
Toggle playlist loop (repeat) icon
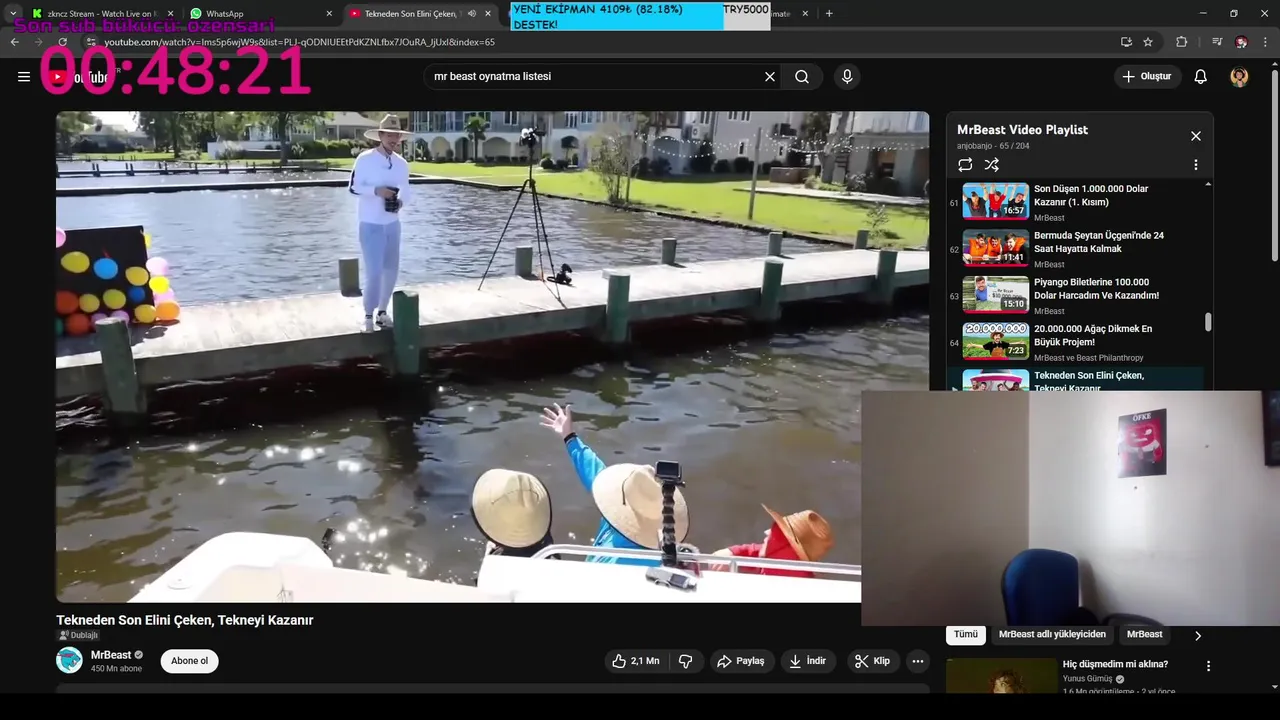click(x=965, y=165)
